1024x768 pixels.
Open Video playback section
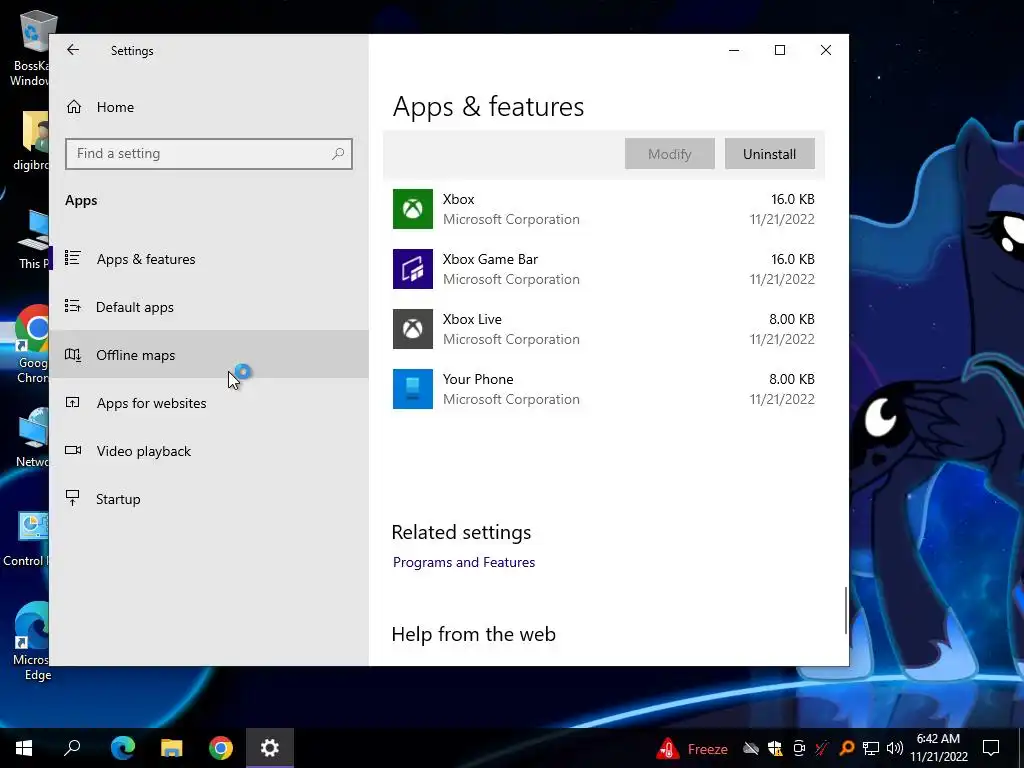click(x=209, y=451)
